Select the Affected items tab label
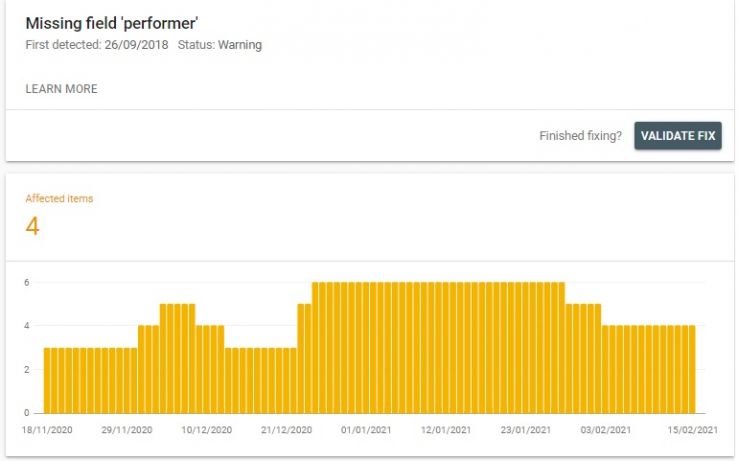This screenshot has height=461, width=738. click(x=59, y=199)
